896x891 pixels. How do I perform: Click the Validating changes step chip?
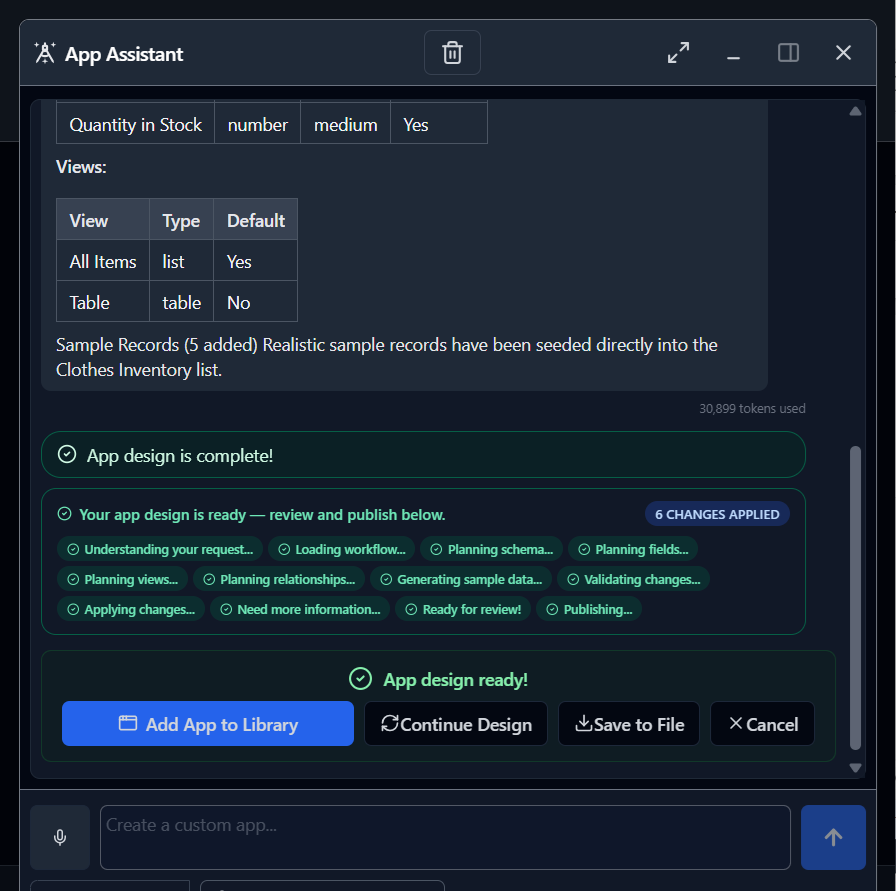633,579
